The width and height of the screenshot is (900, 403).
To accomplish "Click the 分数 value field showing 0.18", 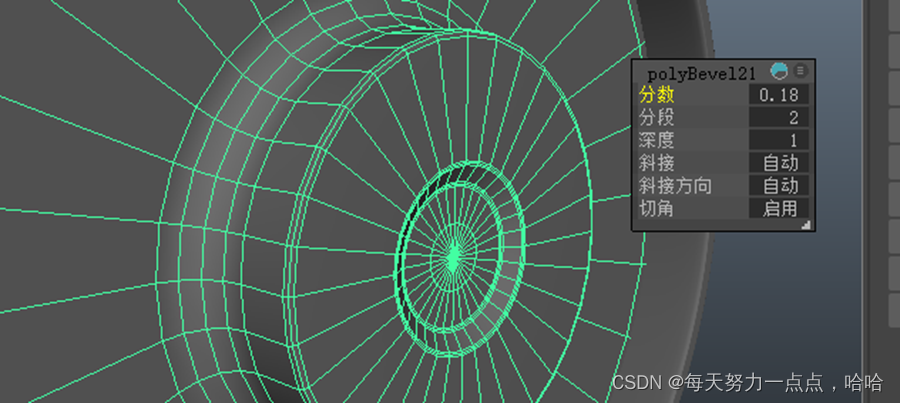I will [x=779, y=94].
